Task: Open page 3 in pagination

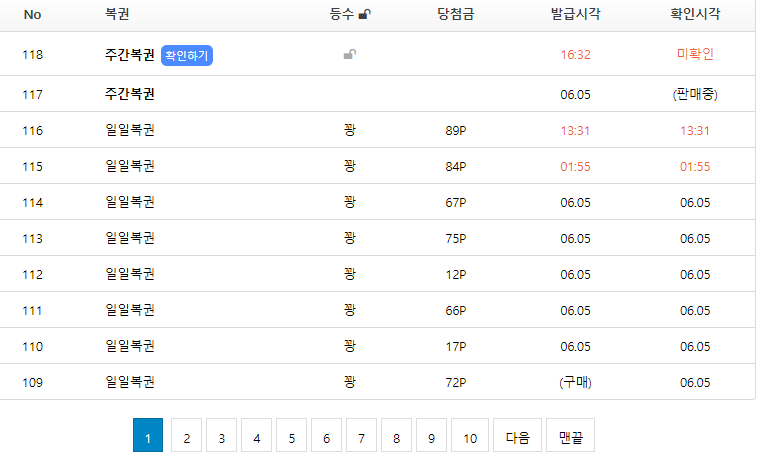Action: click(222, 435)
